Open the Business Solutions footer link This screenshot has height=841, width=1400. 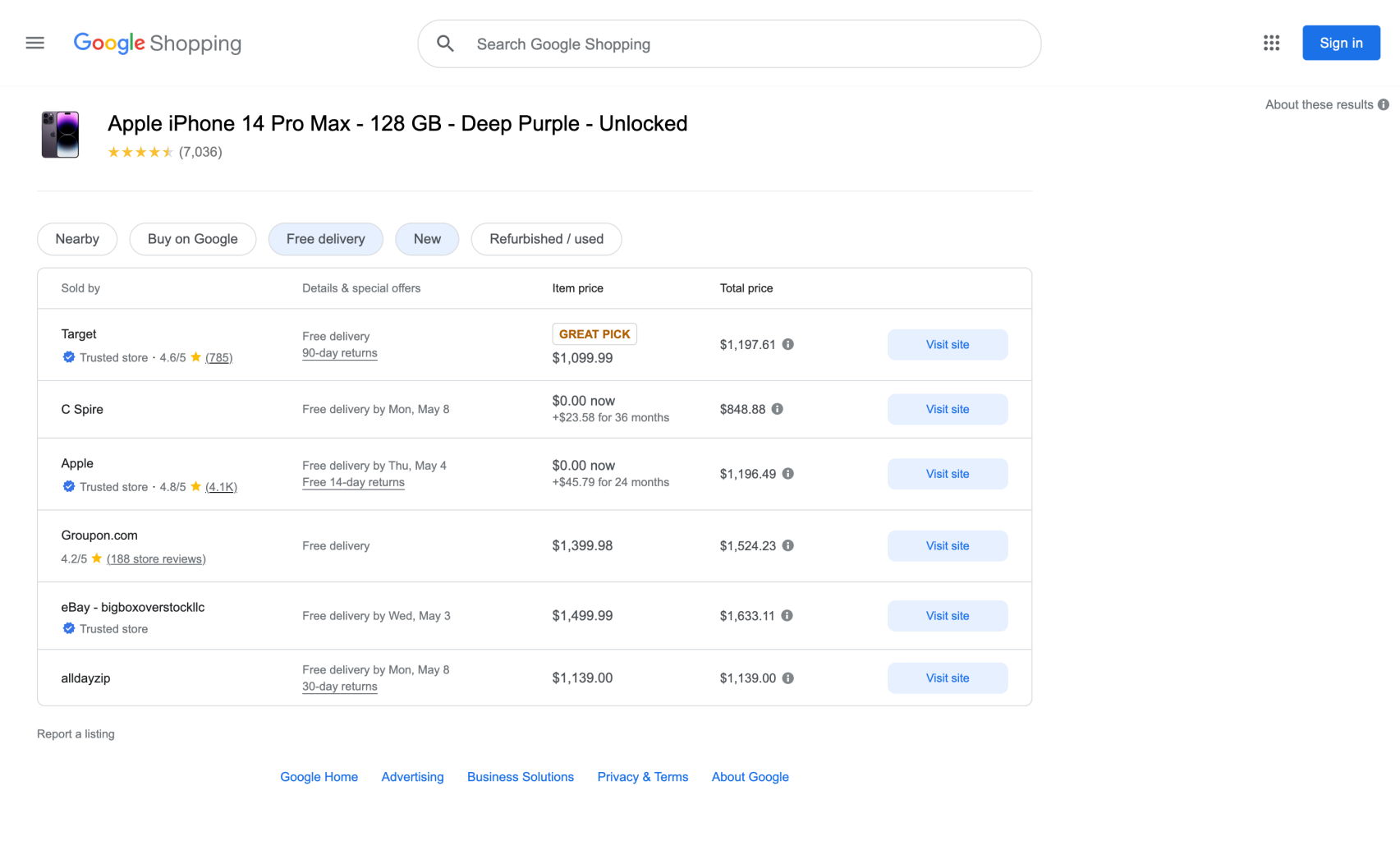(521, 777)
